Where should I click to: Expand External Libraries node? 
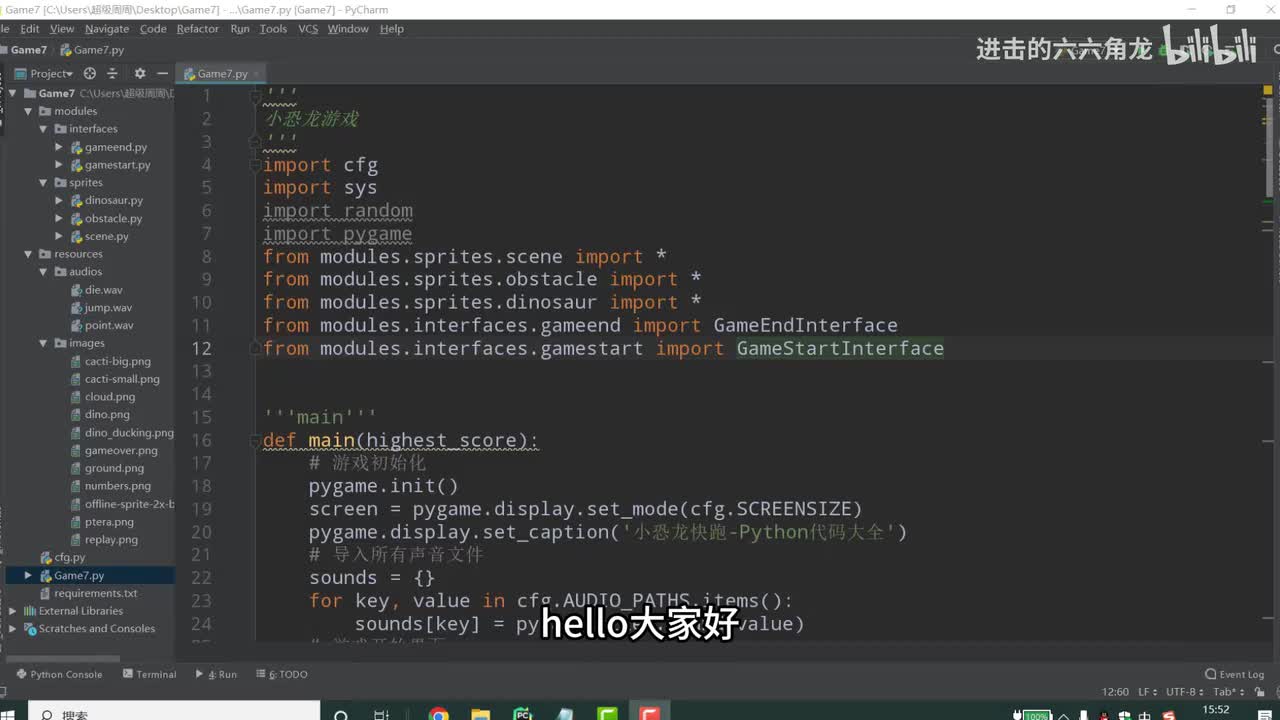pyautogui.click(x=13, y=611)
